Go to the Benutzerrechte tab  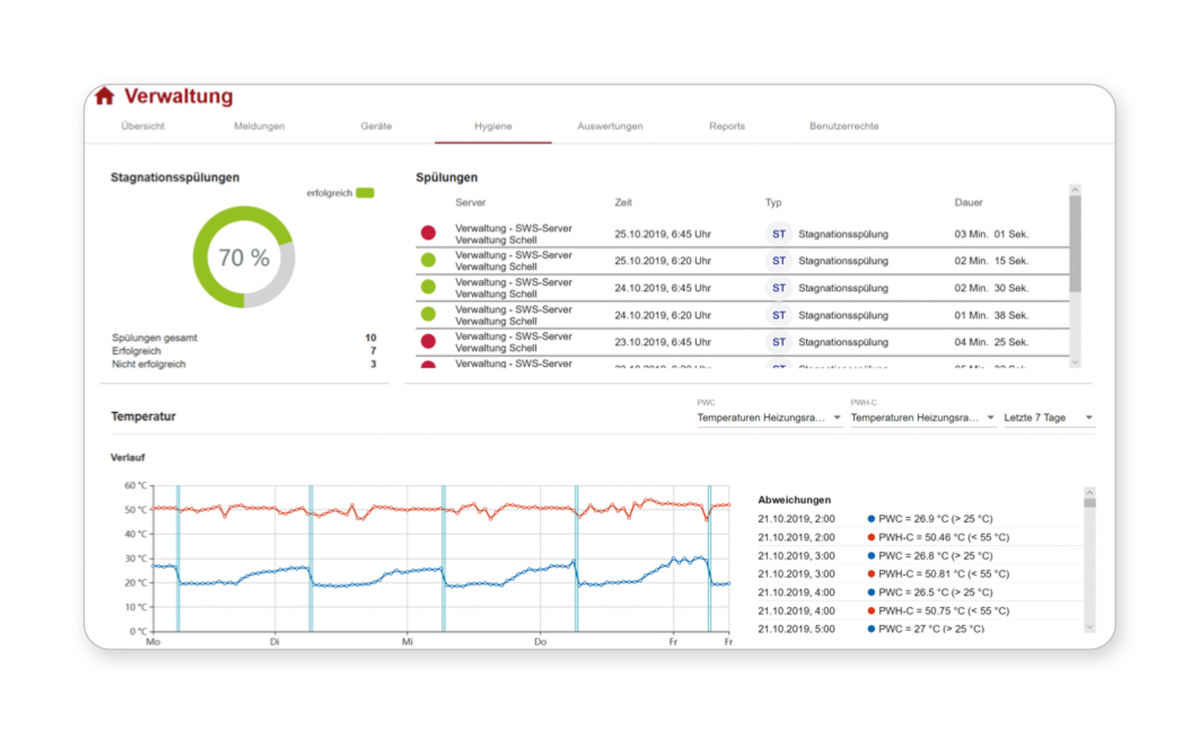844,127
